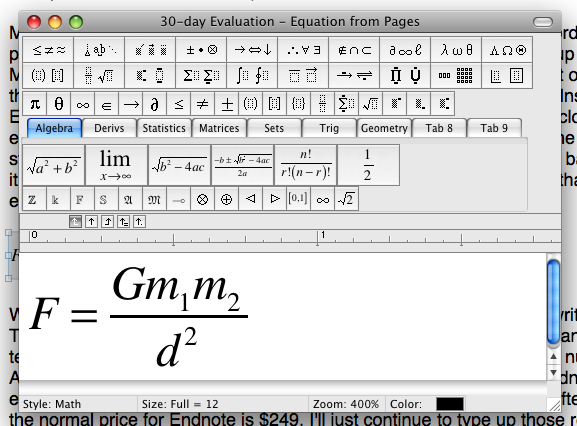Image resolution: width=577 pixels, height=426 pixels.
Task: Select the center tab stop button
Action: point(91,221)
